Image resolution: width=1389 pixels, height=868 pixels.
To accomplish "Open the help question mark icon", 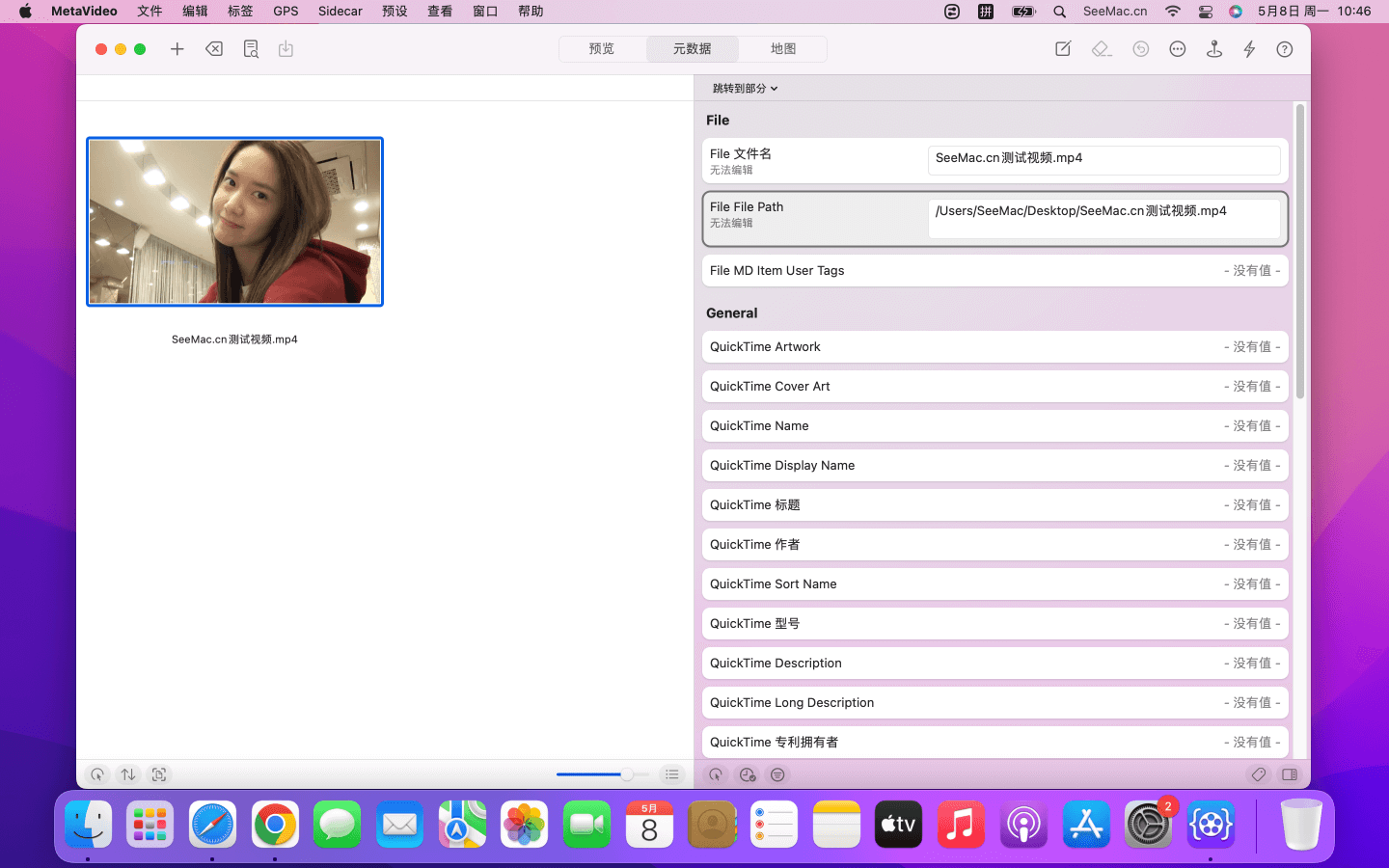I will pos(1285,49).
